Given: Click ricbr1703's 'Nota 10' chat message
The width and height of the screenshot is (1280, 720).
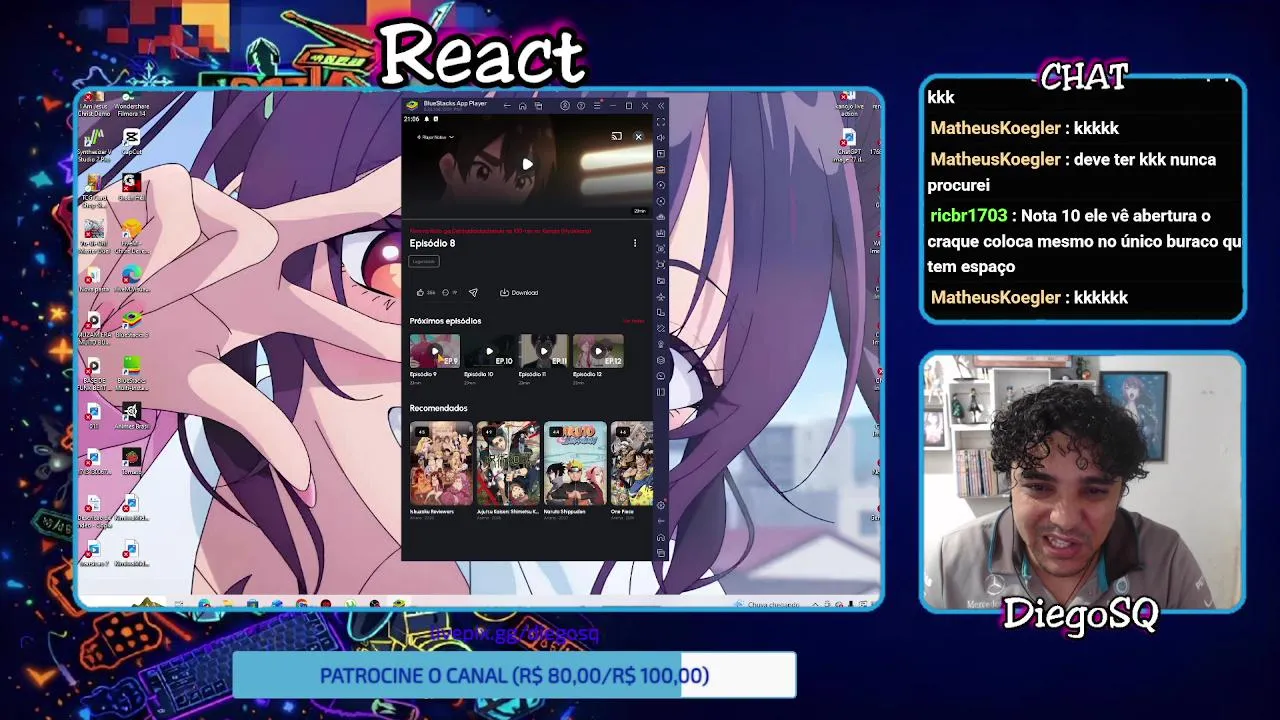Looking at the screenshot, I should 1084,241.
